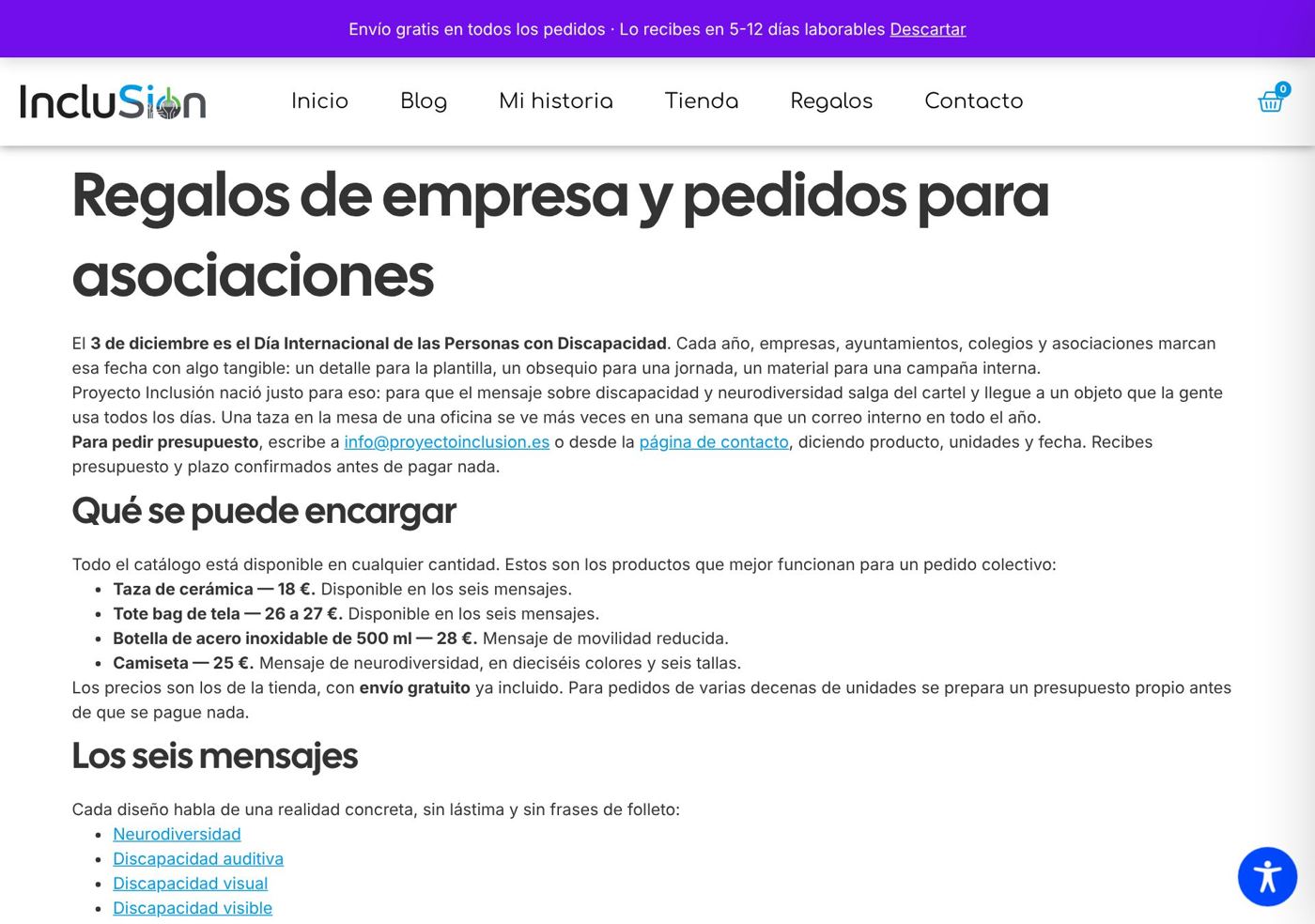Image resolution: width=1315 pixels, height=924 pixels.
Task: Open the shopping cart basket icon
Action: click(1271, 100)
